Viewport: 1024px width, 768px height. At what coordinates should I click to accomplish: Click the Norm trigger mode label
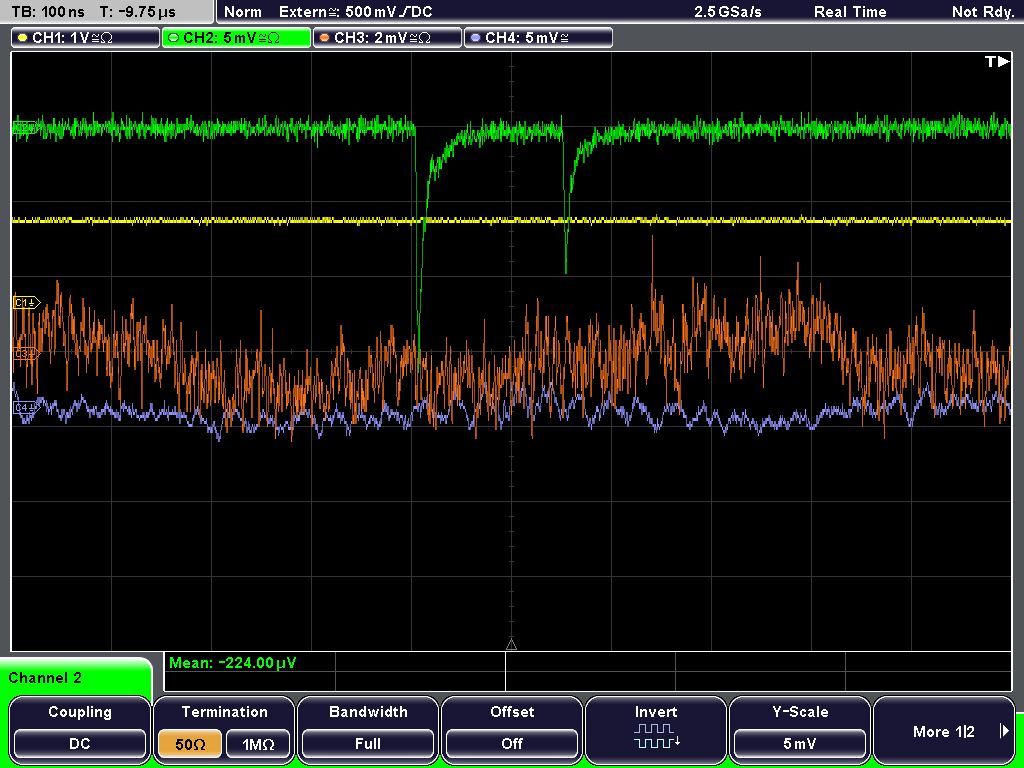[243, 12]
